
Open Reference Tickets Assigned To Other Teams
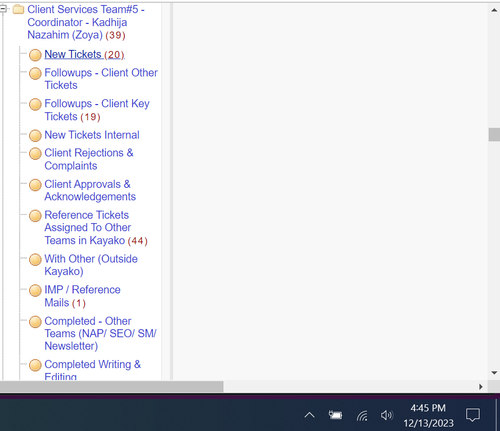(96, 228)
